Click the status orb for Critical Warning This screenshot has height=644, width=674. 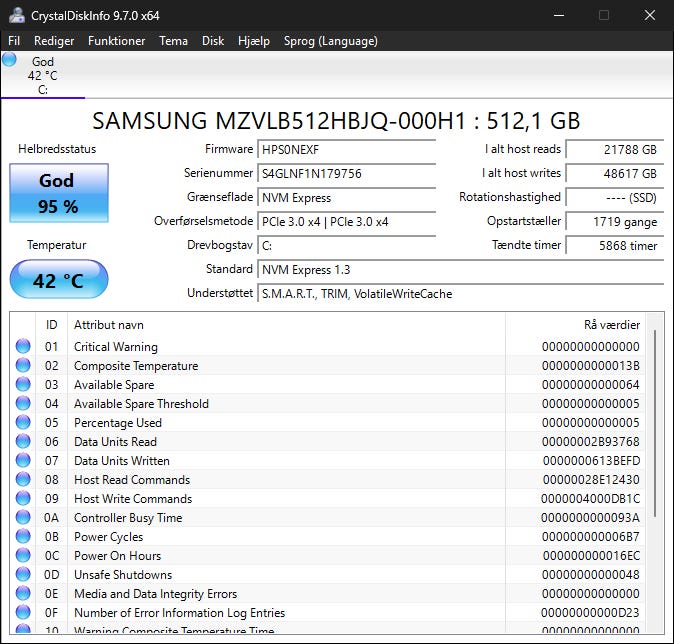(23, 346)
